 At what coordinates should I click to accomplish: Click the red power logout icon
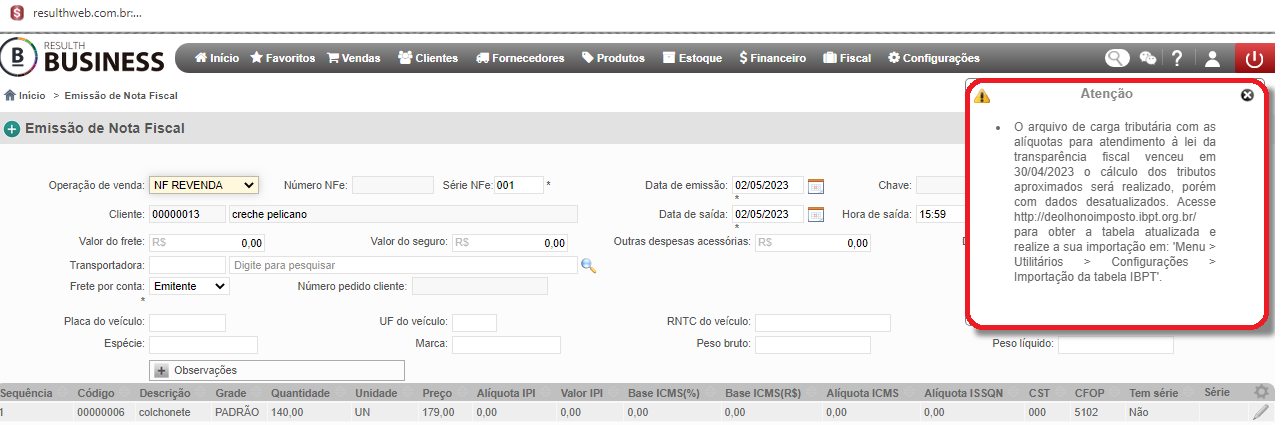1254,58
